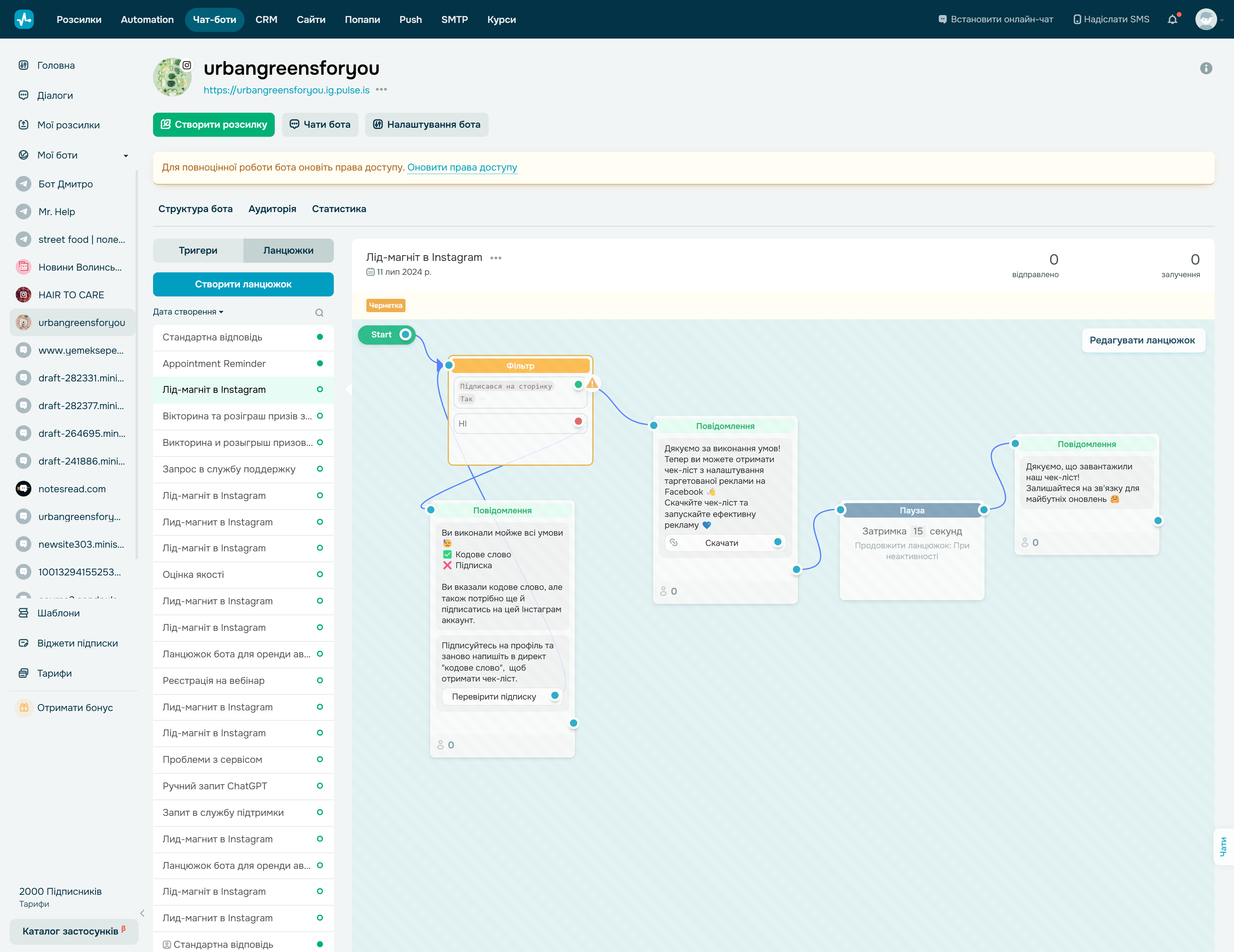Screen dimensions: 1234x952
Task: Open Каталог застосунків button
Action: [x=74, y=931]
